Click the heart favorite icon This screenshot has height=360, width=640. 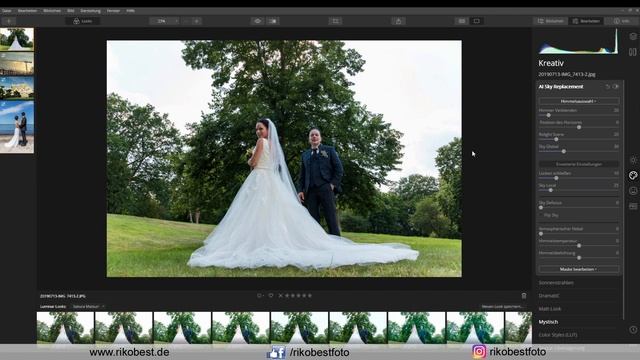pyautogui.click(x=271, y=296)
